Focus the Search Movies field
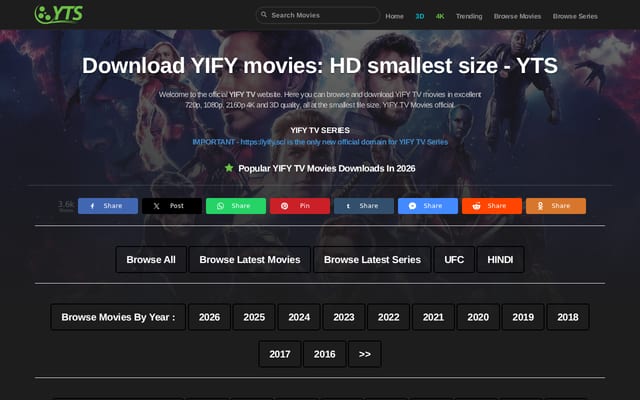 [x=318, y=15]
